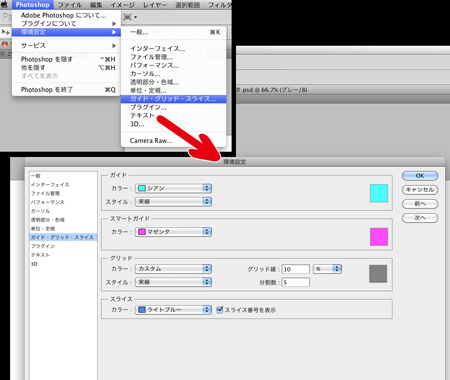Choose Photoshop を終了 menu item
Image resolution: width=450 pixels, height=380 pixels.
tap(66, 90)
